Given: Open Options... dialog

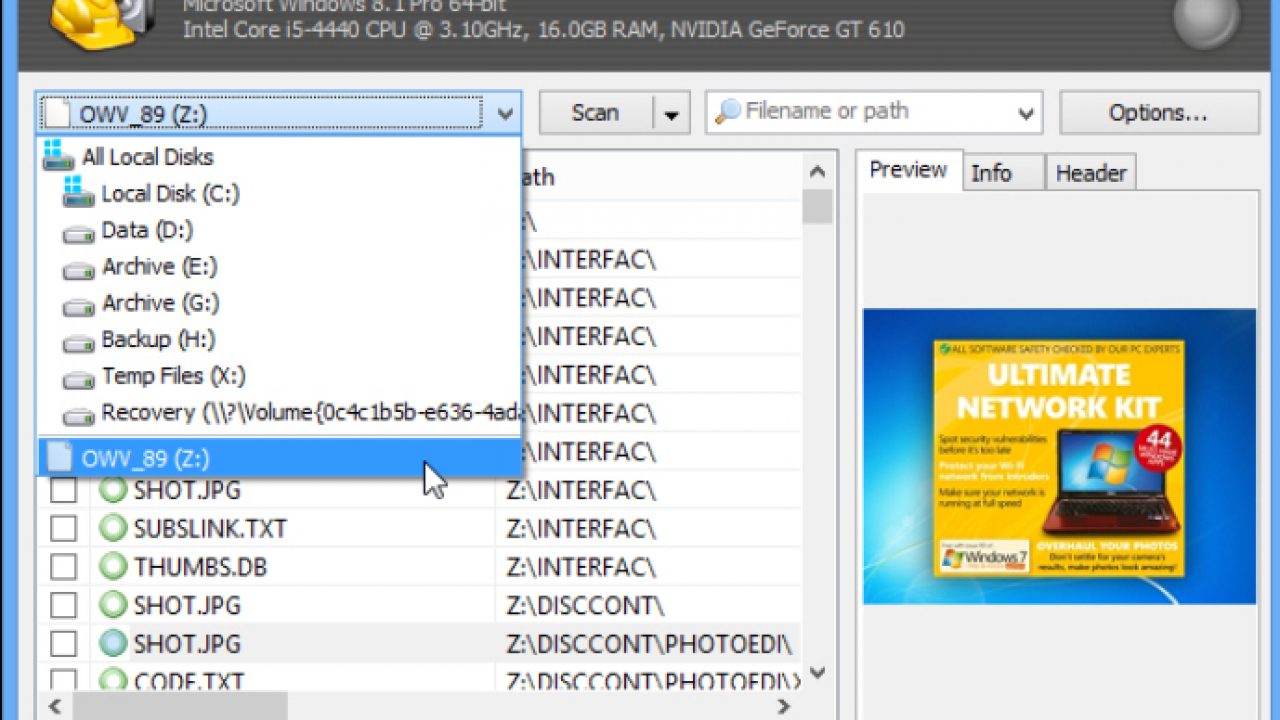Looking at the screenshot, I should [x=1159, y=113].
